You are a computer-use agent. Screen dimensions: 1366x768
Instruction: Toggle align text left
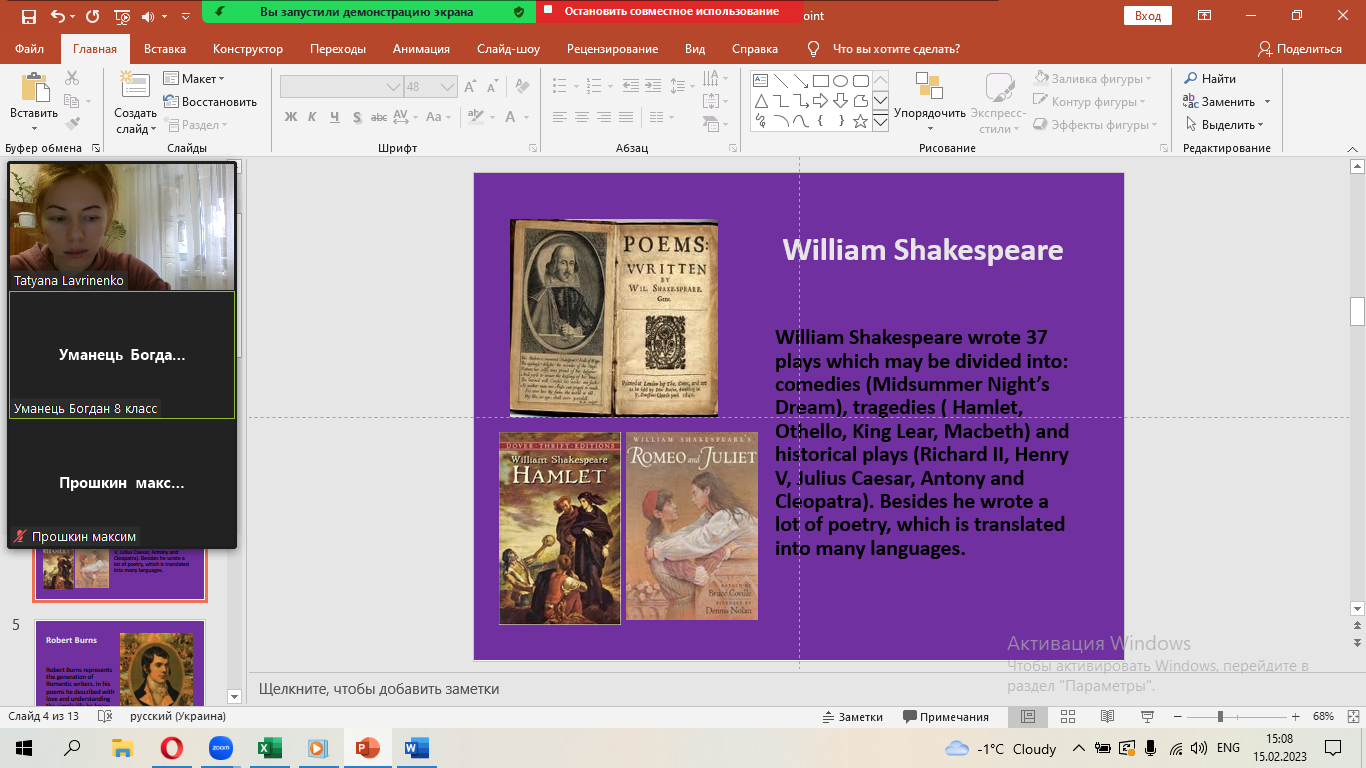click(x=558, y=117)
